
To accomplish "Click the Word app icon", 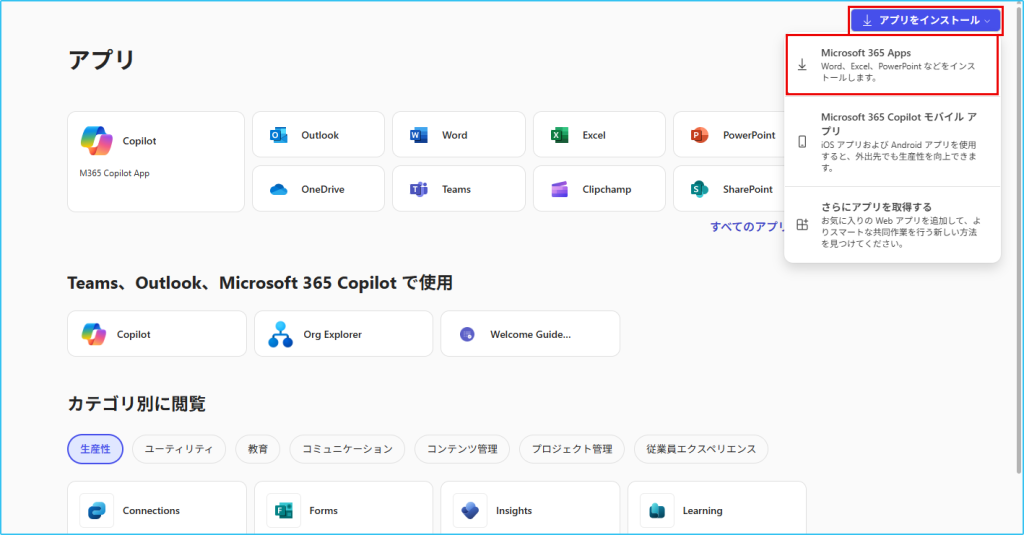I will tap(419, 135).
